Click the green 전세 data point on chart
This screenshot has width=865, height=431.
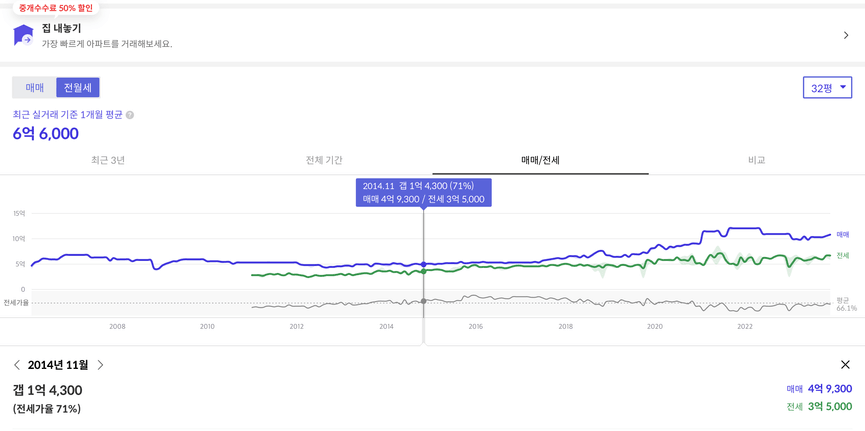point(423,271)
